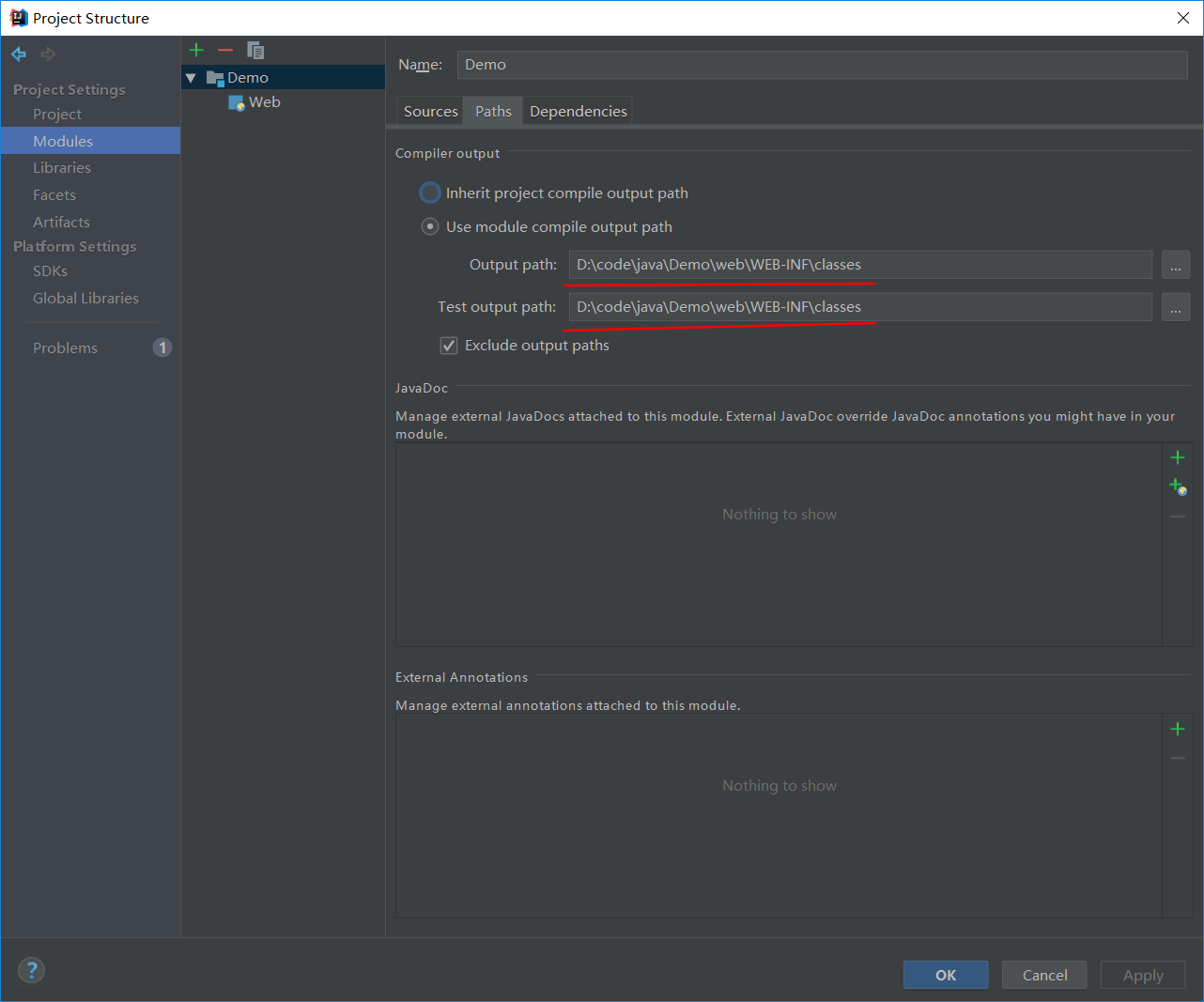Open help with the question mark icon
The height and width of the screenshot is (1002, 1204).
(x=31, y=970)
